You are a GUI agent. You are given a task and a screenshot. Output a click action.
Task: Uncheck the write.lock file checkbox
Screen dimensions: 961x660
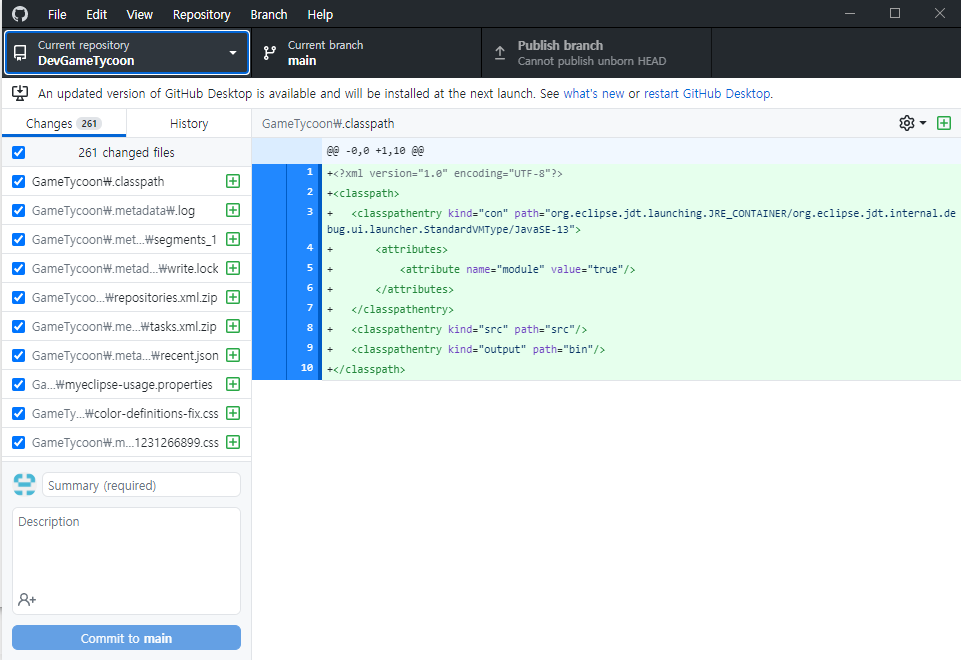click(x=19, y=268)
